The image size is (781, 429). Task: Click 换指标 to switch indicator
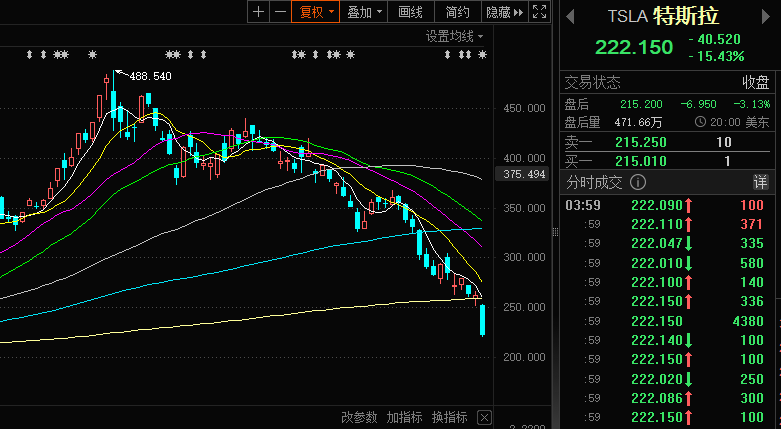tap(449, 417)
